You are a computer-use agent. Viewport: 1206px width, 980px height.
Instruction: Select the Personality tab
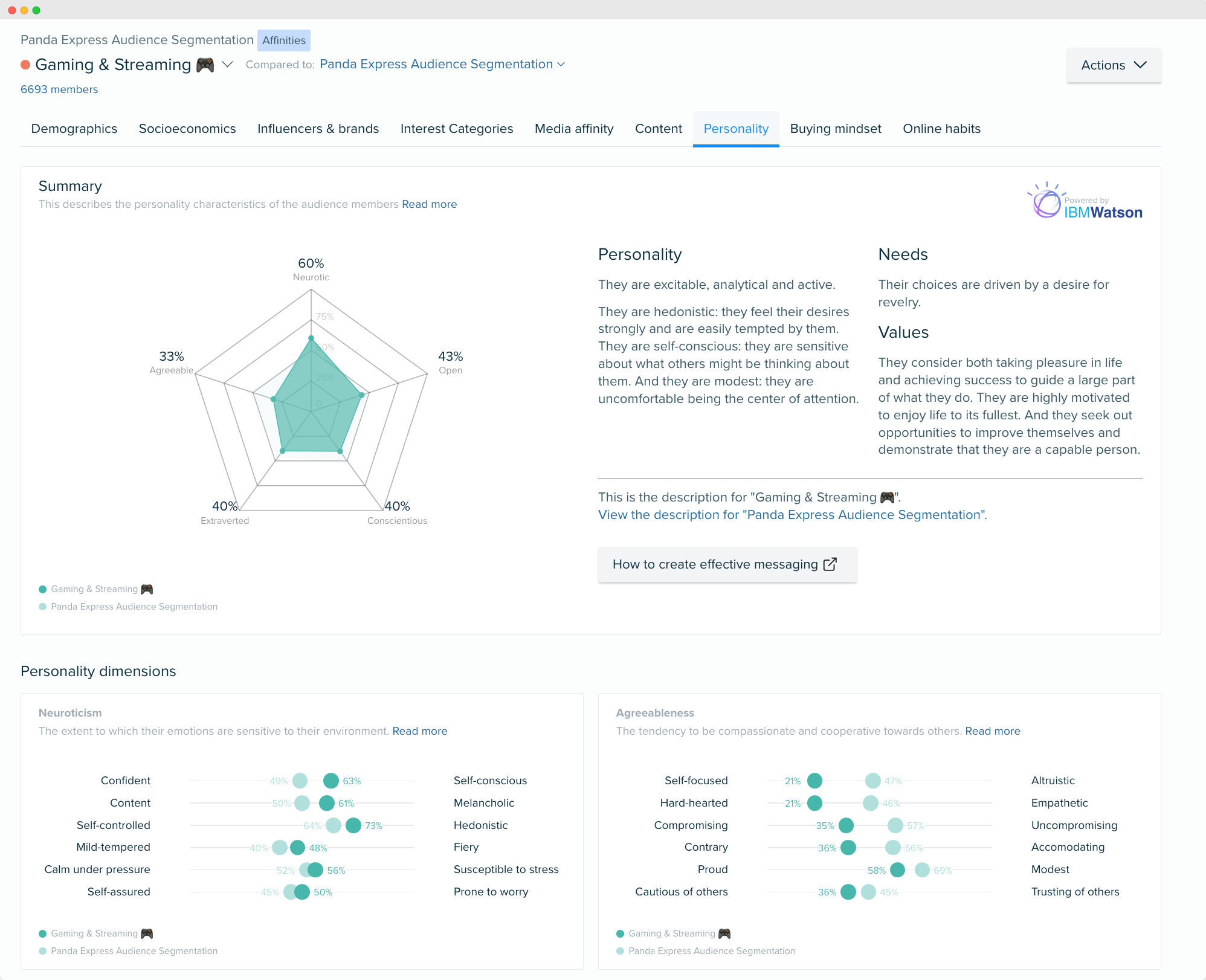[736, 128]
